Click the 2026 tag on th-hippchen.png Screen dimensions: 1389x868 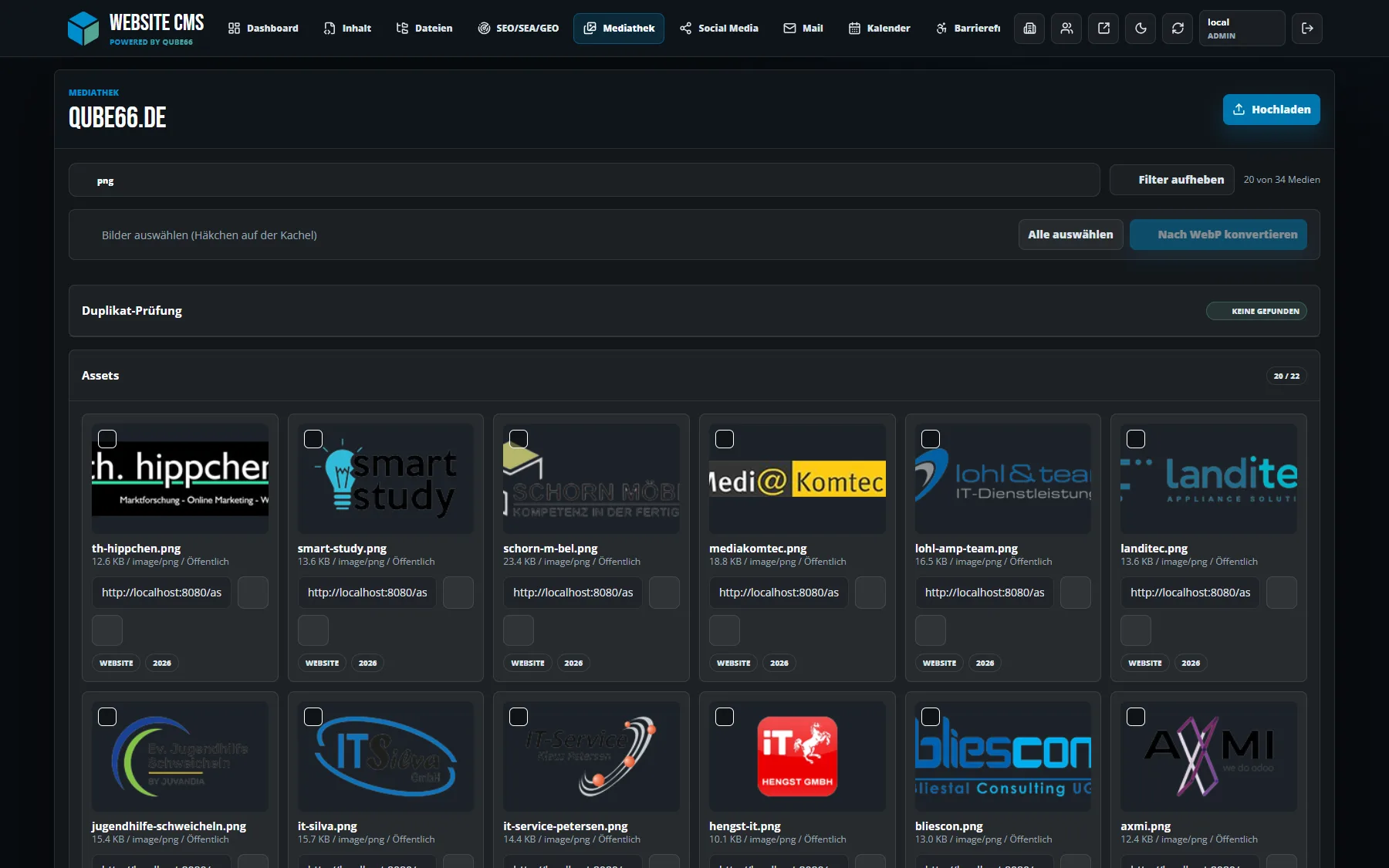[162, 663]
